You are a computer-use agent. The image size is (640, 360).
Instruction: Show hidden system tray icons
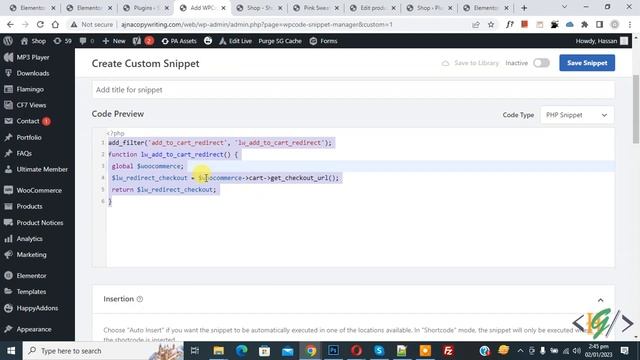click(x=520, y=351)
